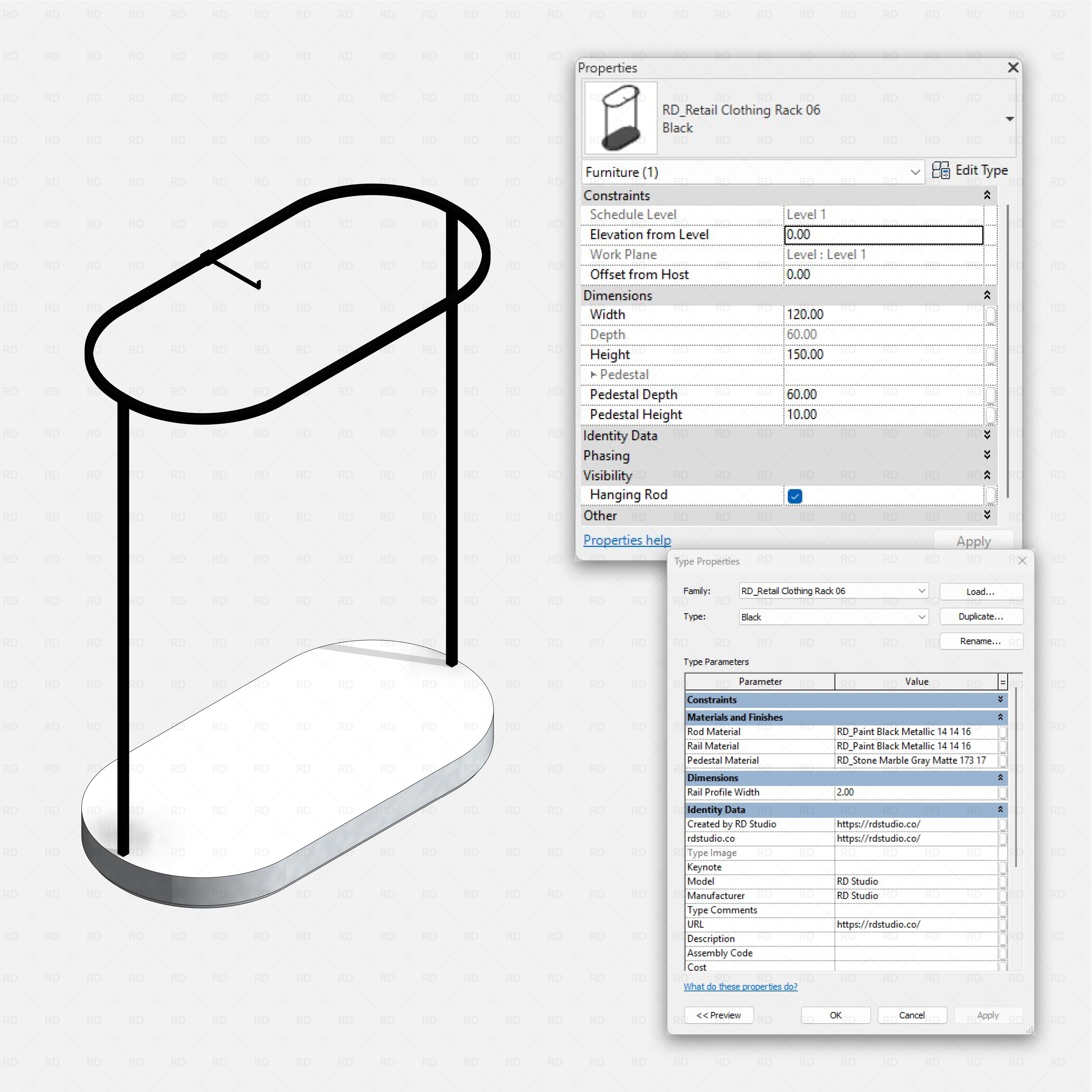
Task: Toggle the Hanging Rod checkbox
Action: click(795, 496)
